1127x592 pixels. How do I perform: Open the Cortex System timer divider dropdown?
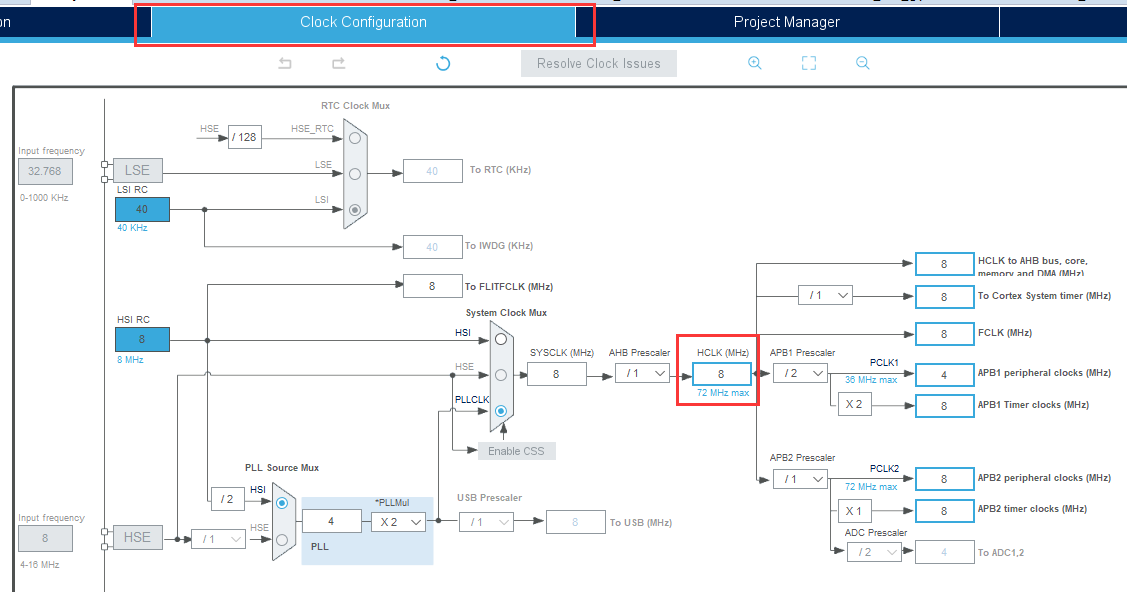826,295
